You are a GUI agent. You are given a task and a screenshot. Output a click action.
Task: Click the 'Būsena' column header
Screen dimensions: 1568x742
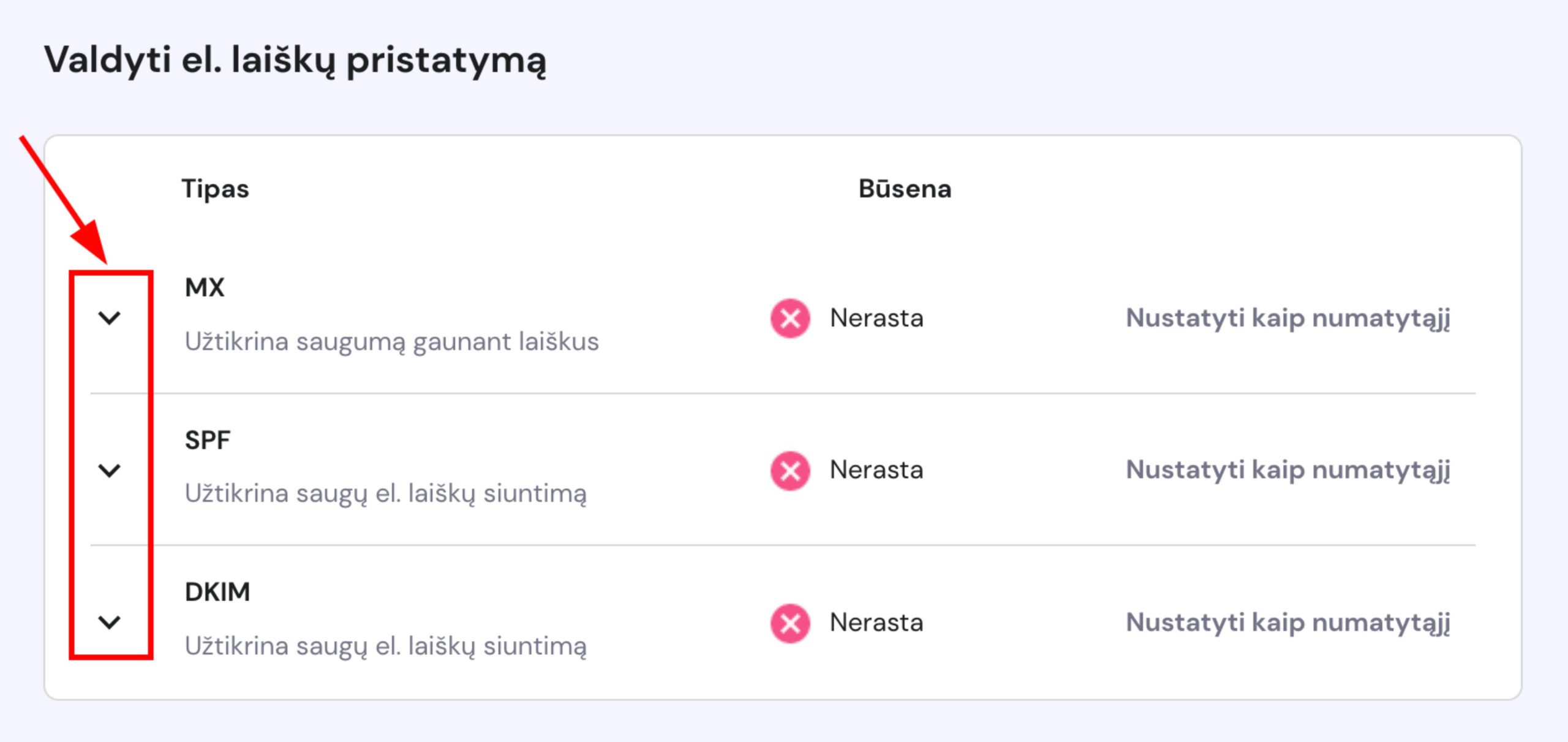tap(905, 189)
